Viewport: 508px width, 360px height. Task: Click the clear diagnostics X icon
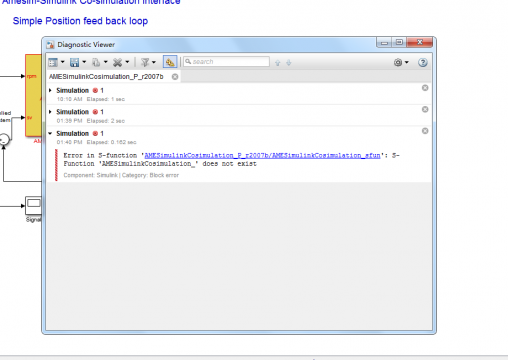[117, 62]
